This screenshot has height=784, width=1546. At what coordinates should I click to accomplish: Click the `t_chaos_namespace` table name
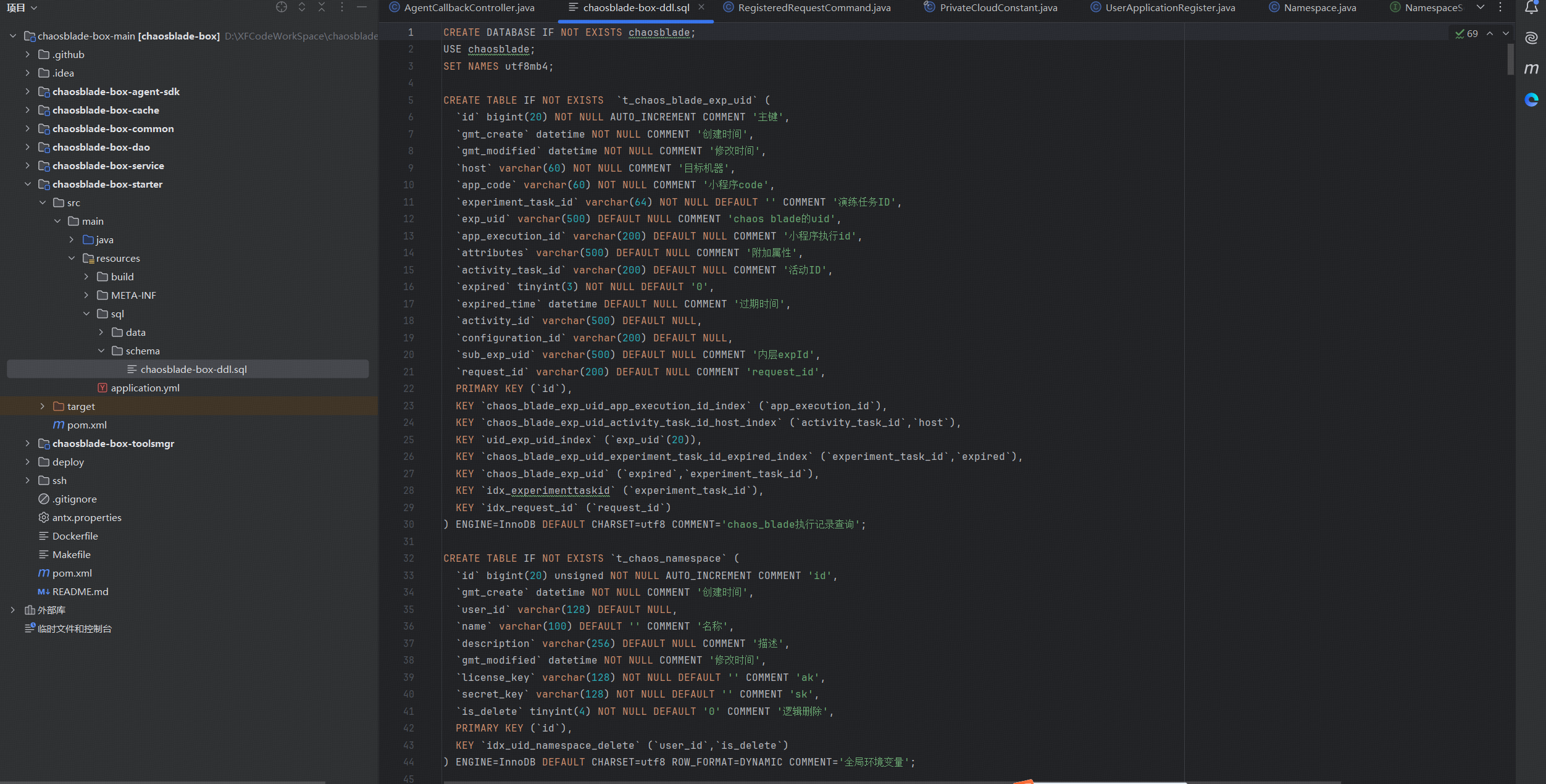pyautogui.click(x=669, y=558)
